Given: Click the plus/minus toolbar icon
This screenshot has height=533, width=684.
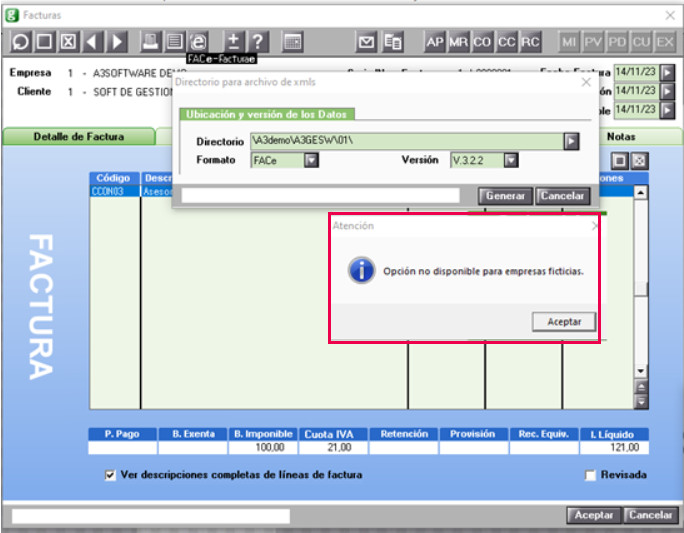Looking at the screenshot, I should (x=234, y=42).
